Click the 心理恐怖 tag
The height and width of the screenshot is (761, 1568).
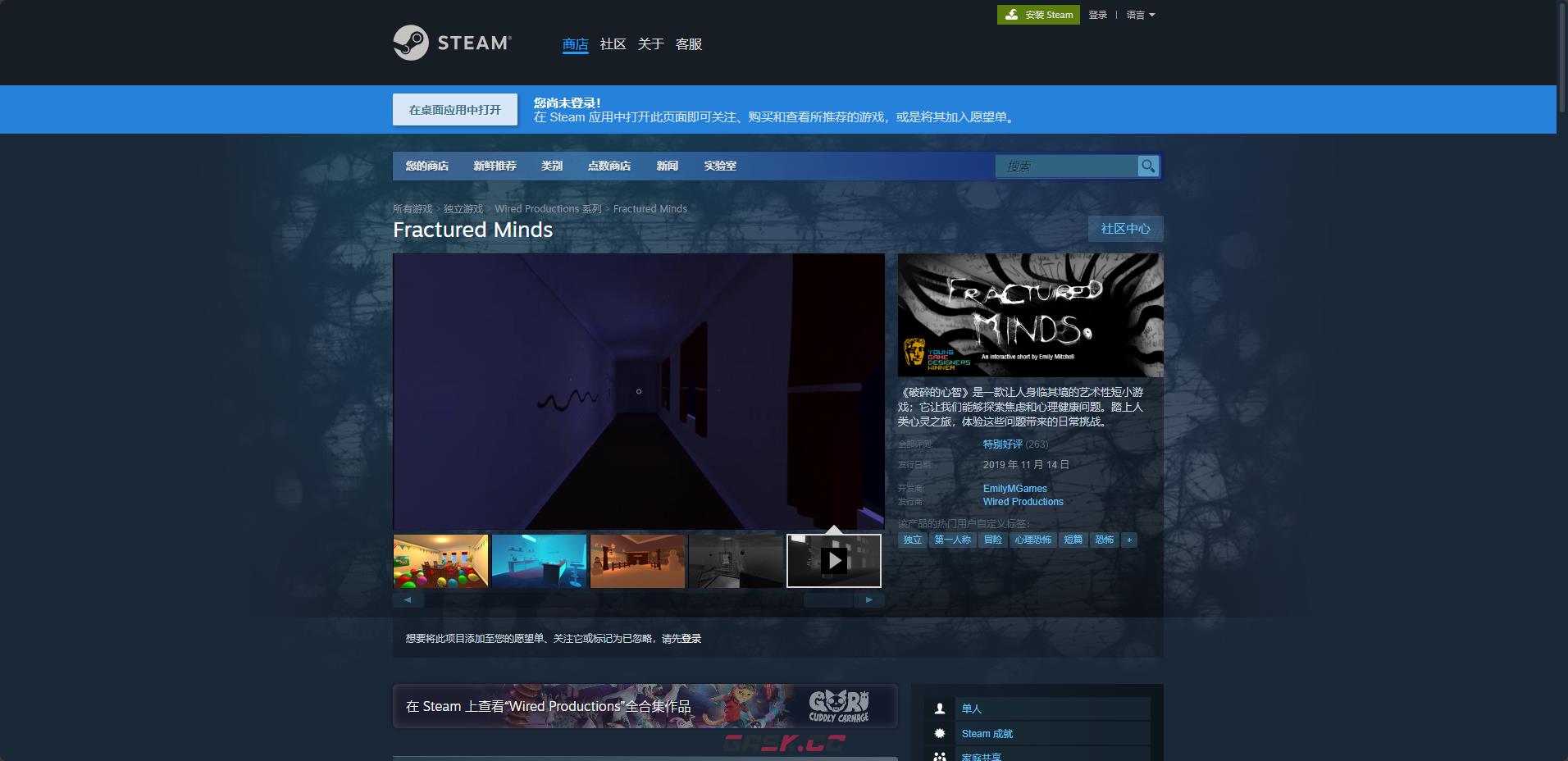[x=1032, y=540]
